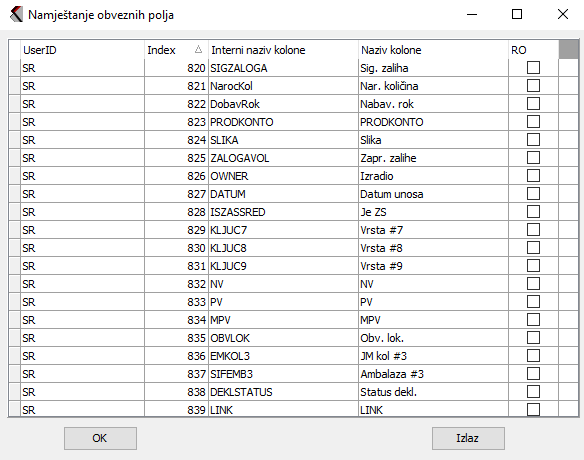Screen dimensions: 584x460
Task: Toggle Index column sort arrow
Action: click(199, 49)
